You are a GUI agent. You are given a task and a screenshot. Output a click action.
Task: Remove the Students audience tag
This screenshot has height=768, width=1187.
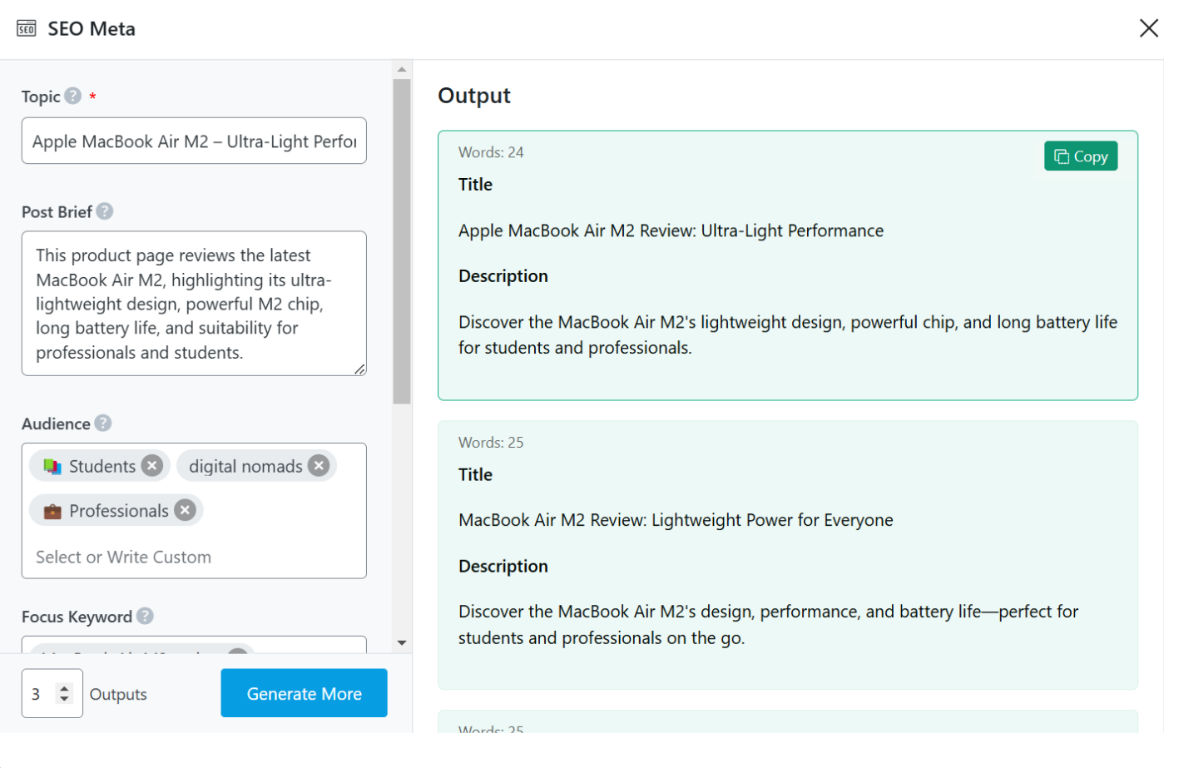152,466
